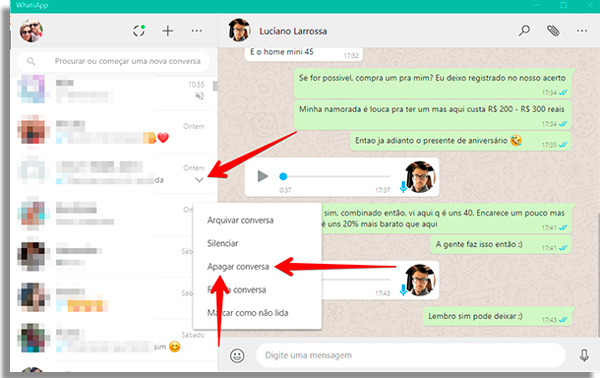Start a new chat with plus icon
The height and width of the screenshot is (378, 600).
pos(168,31)
